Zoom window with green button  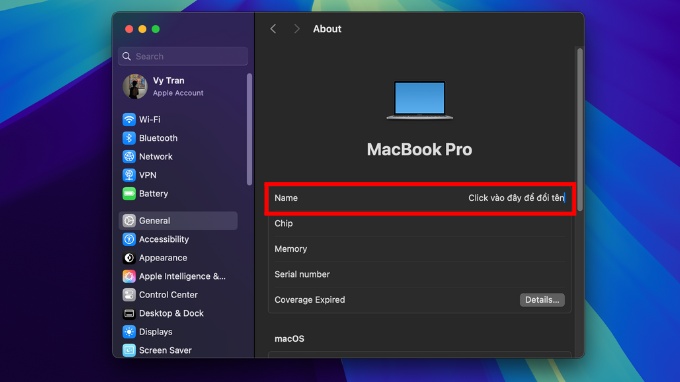pyautogui.click(x=156, y=29)
